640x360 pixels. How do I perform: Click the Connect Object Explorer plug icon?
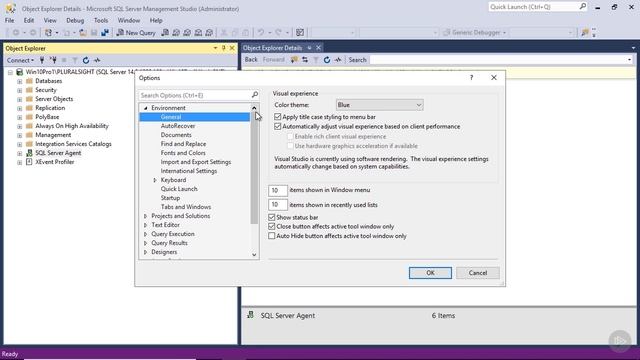pyautogui.click(x=42, y=60)
